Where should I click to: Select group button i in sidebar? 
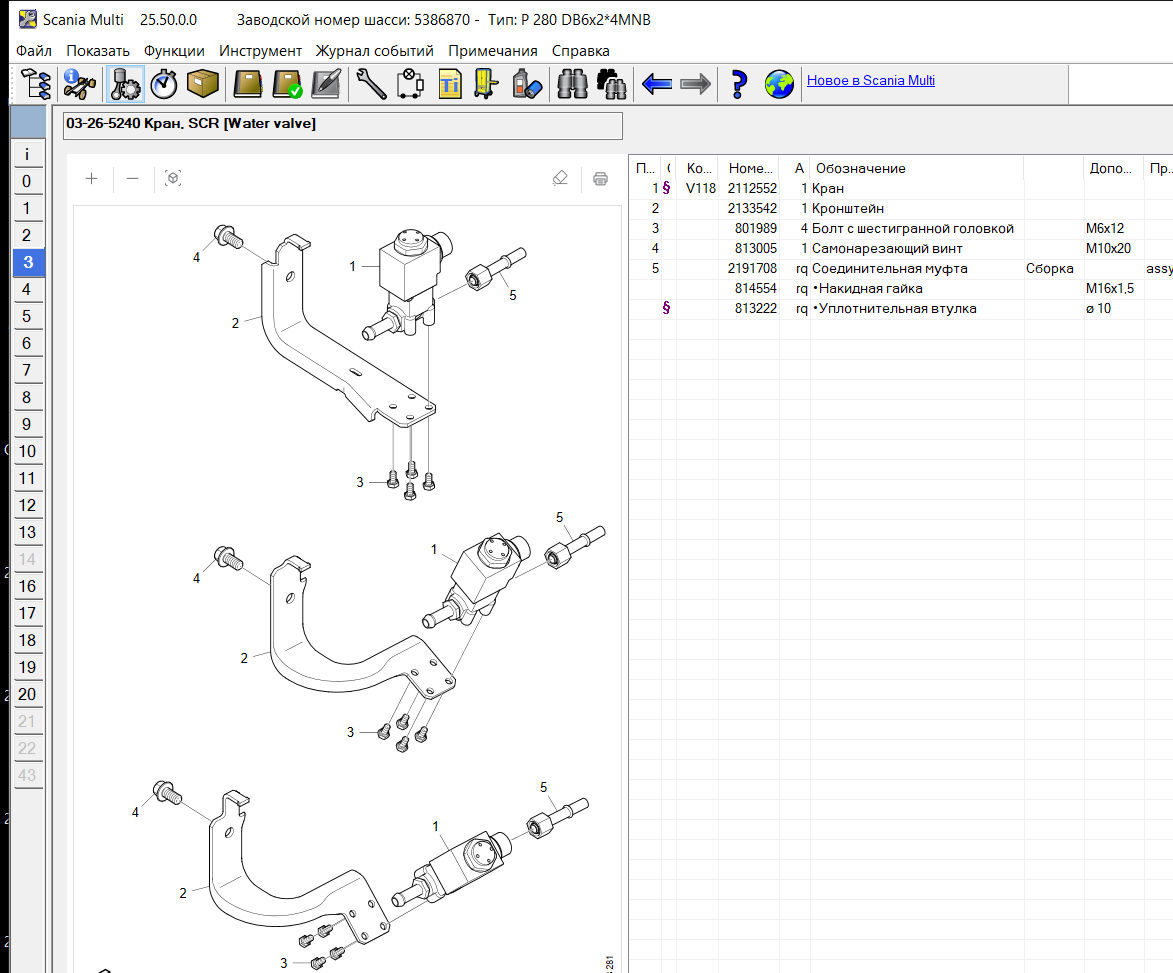(x=28, y=154)
